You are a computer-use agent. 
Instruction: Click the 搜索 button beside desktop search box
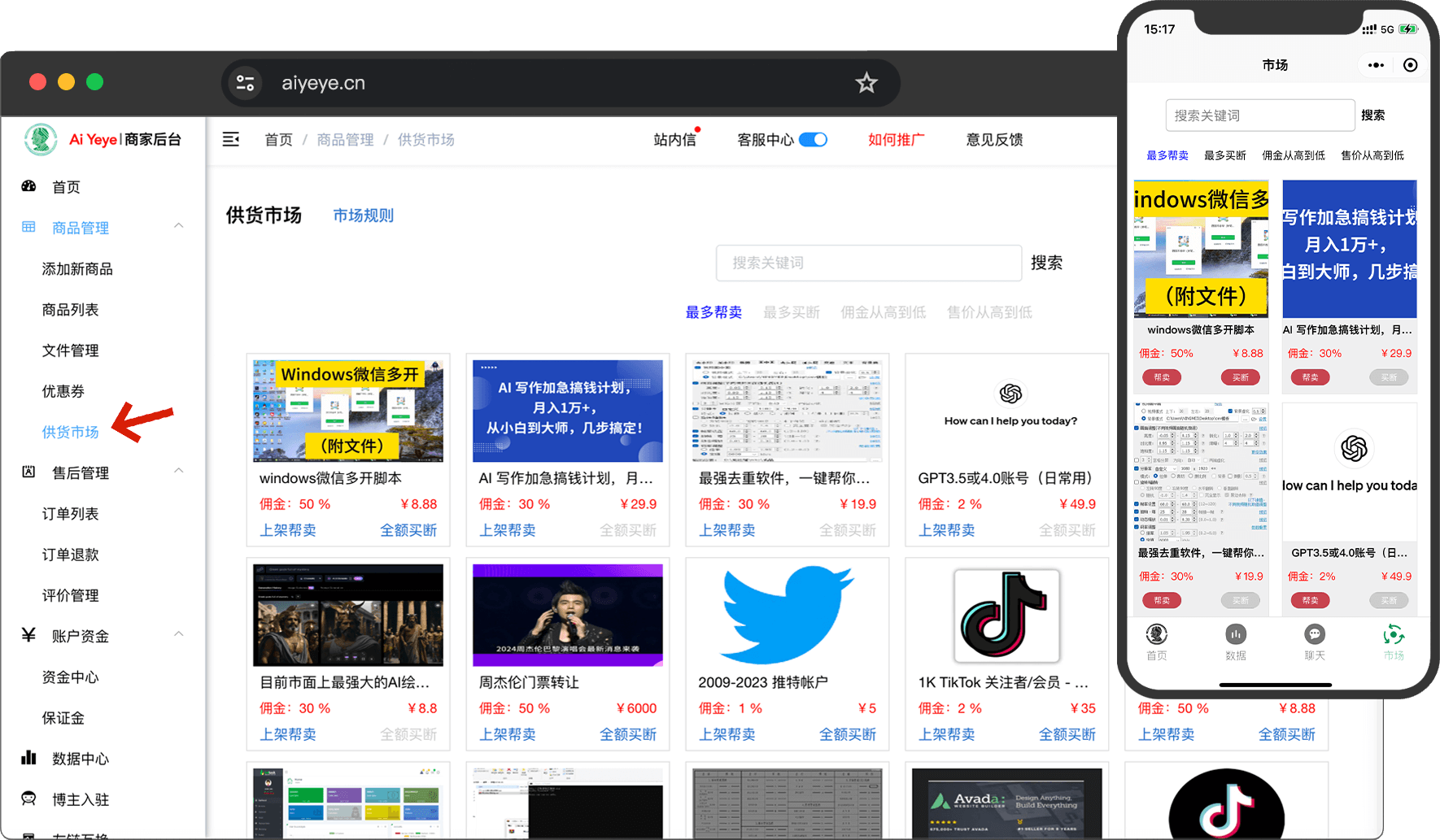click(x=1046, y=263)
